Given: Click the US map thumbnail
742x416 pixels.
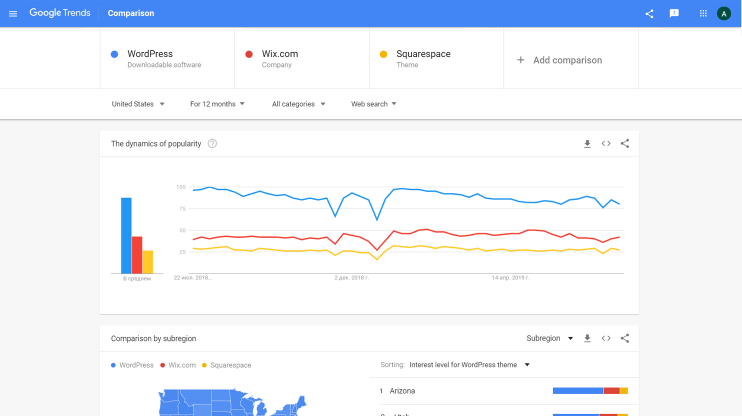Looking at the screenshot, I should coord(232,402).
